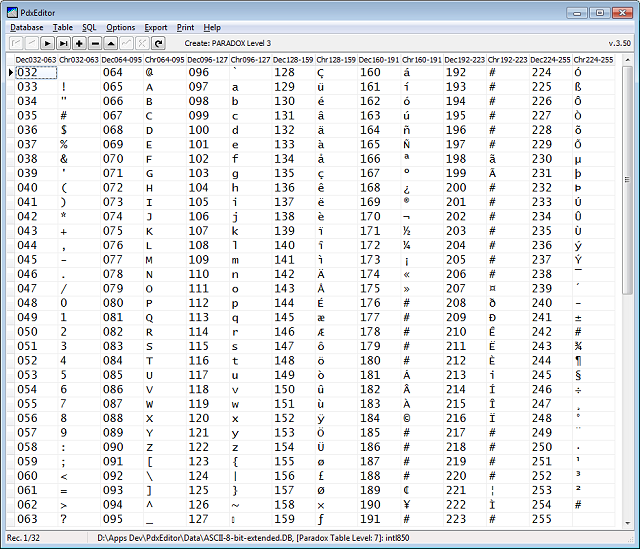Screen dimensions: 640x549
Task: Open the SQL menu
Action: coord(89,27)
